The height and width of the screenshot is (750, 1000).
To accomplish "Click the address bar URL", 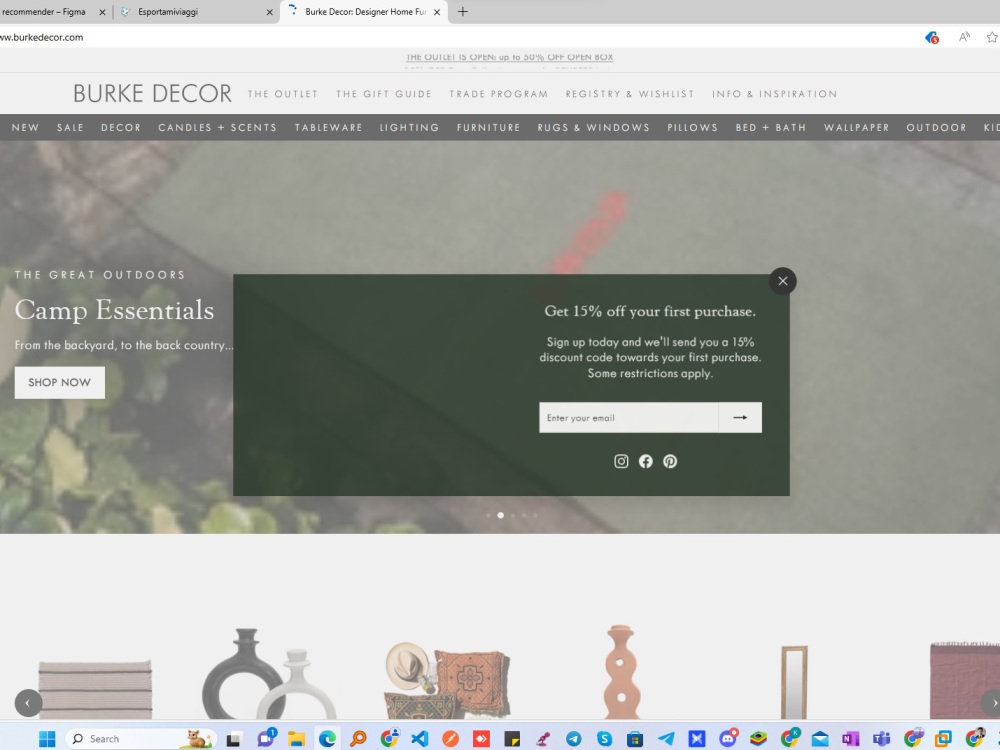I will [42, 37].
